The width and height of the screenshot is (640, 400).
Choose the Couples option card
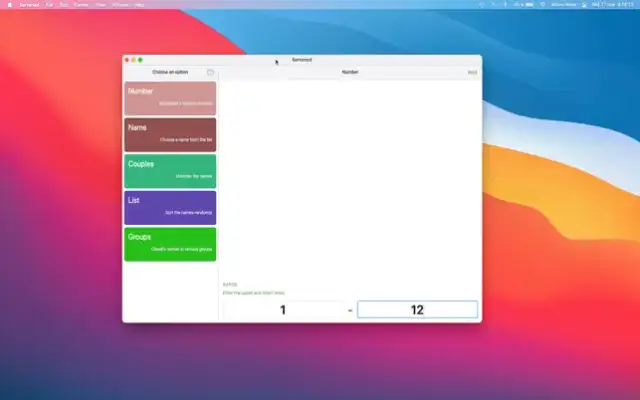coord(170,171)
